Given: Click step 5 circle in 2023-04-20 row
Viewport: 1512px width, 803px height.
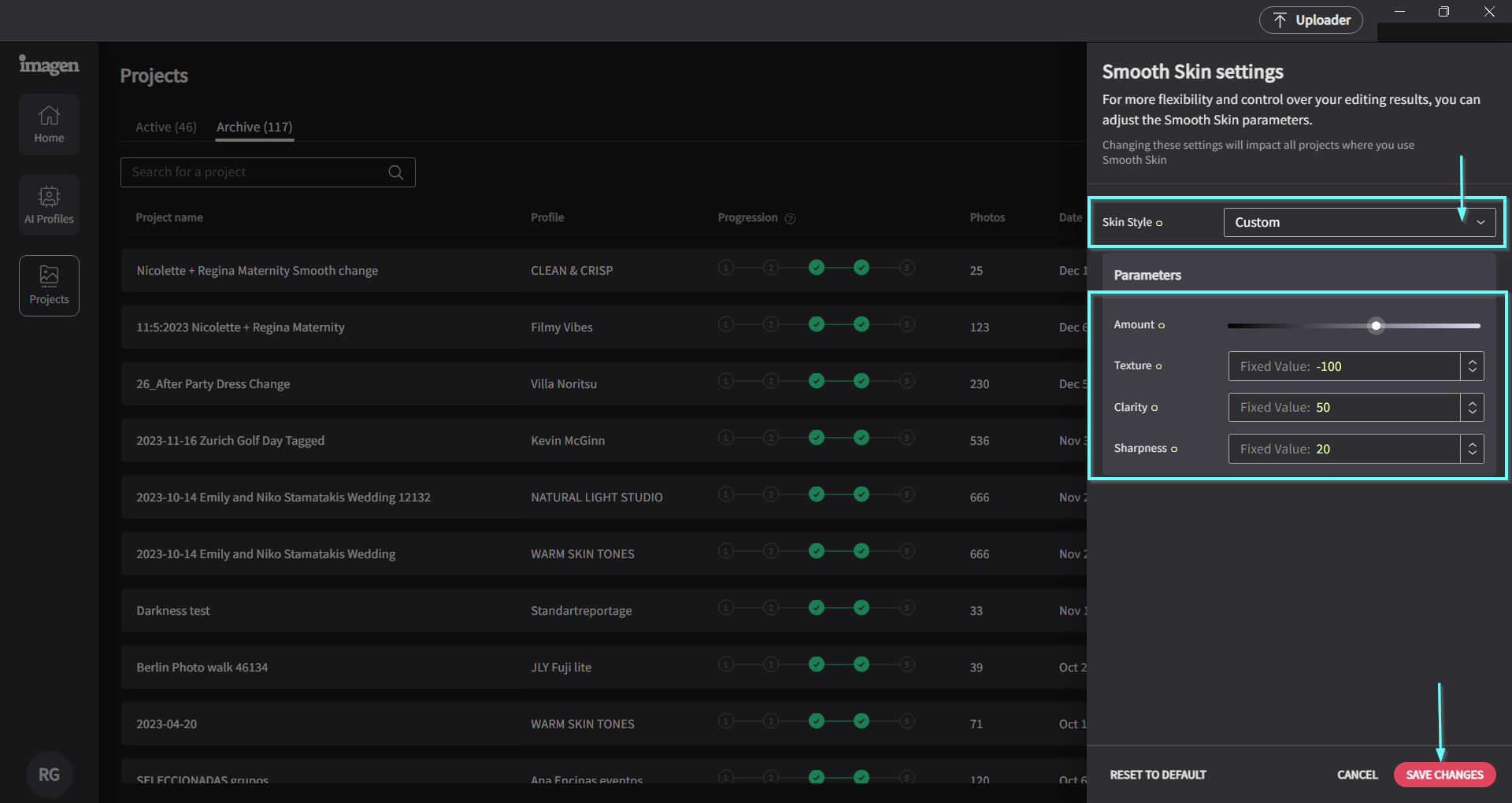Looking at the screenshot, I should 907,721.
